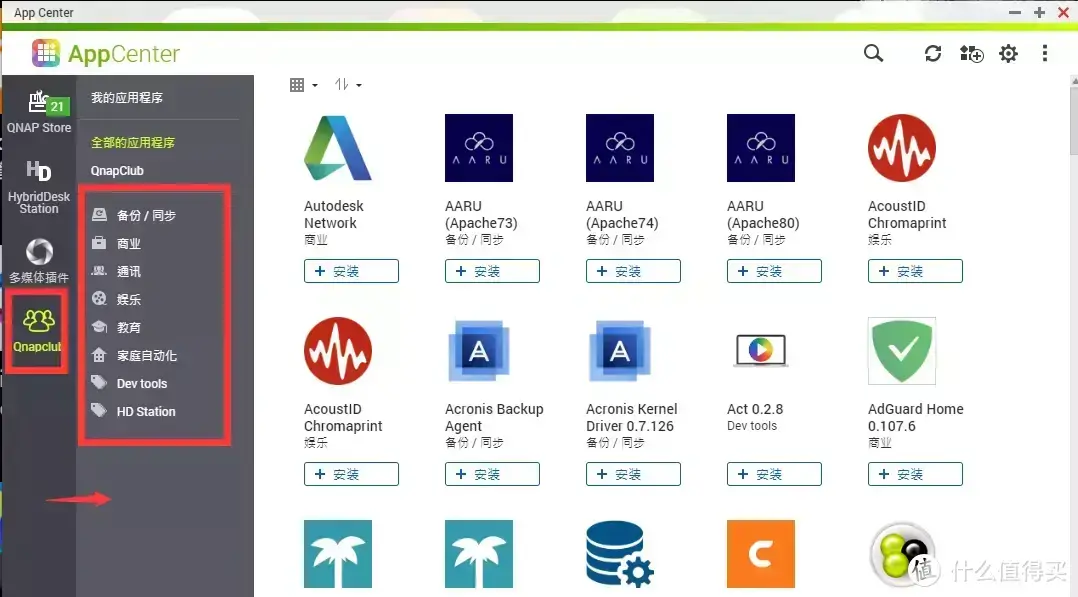This screenshot has height=597, width=1078.
Task: Install AARU (Apache80)
Action: (x=774, y=271)
